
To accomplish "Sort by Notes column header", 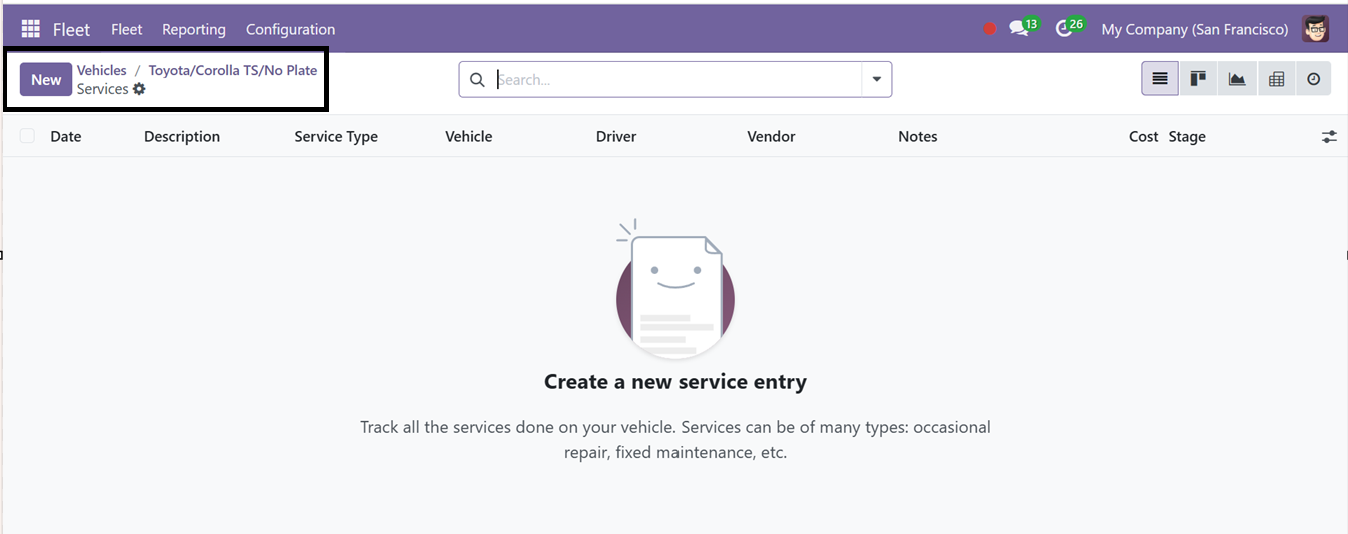I will click(918, 136).
